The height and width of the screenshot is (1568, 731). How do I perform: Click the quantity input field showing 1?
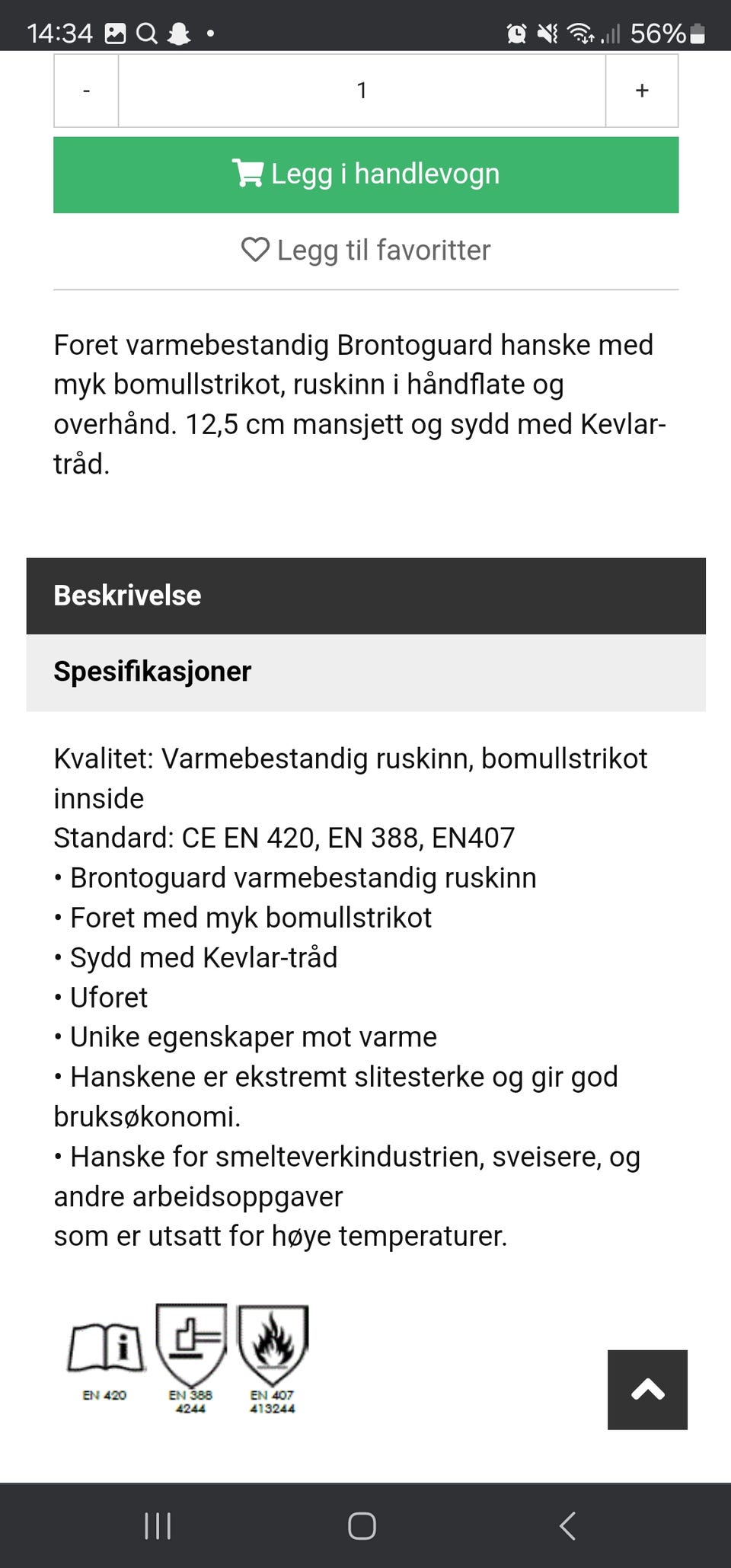click(x=362, y=91)
